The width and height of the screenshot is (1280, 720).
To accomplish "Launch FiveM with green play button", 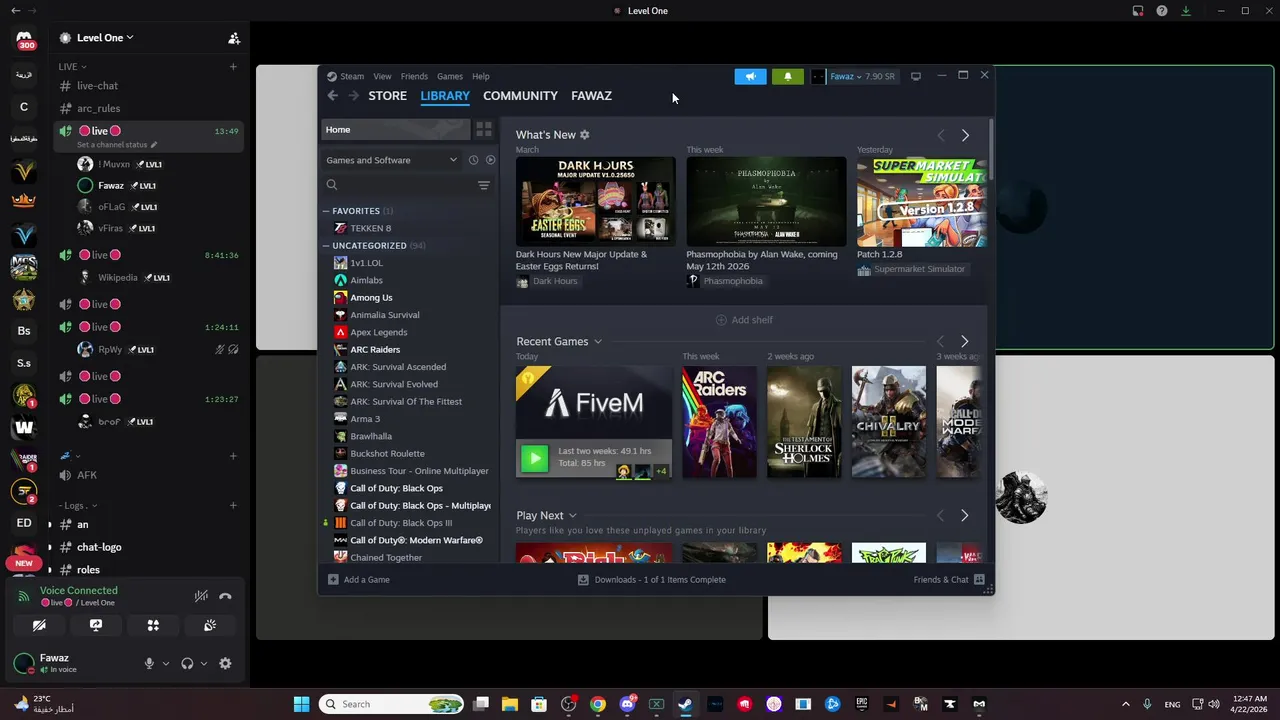I will (x=535, y=458).
